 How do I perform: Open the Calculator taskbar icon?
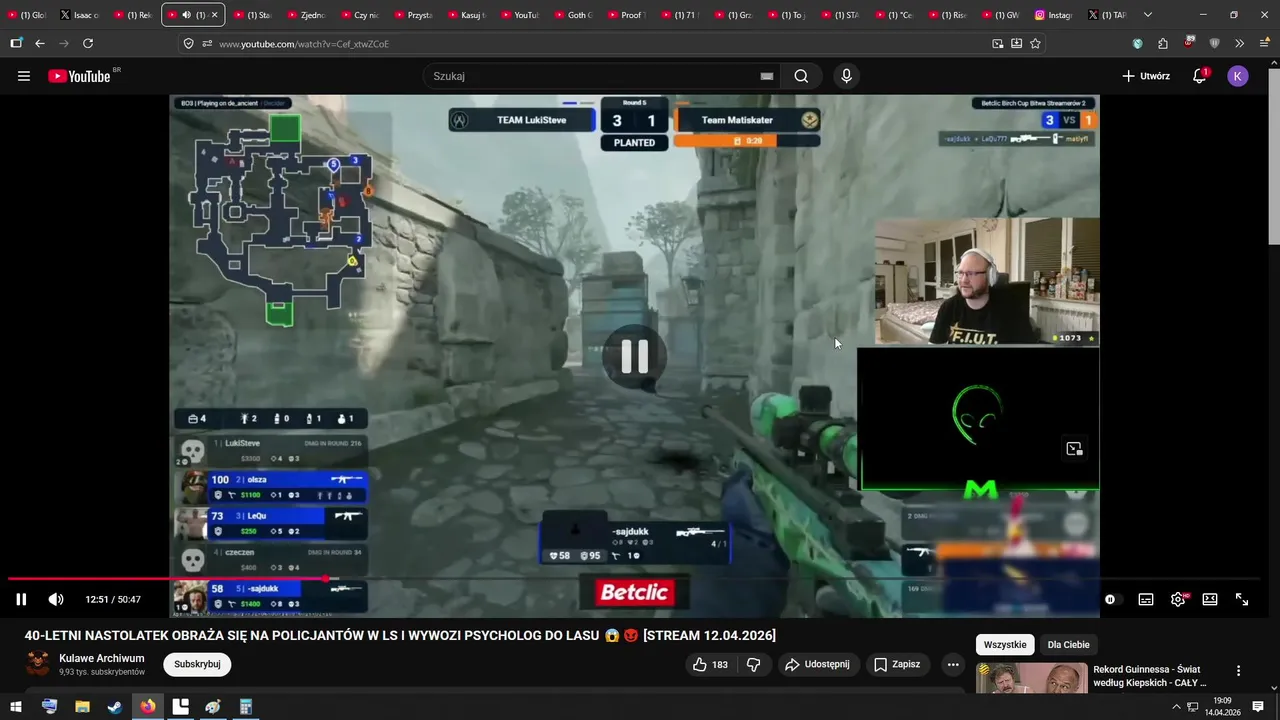click(x=246, y=707)
